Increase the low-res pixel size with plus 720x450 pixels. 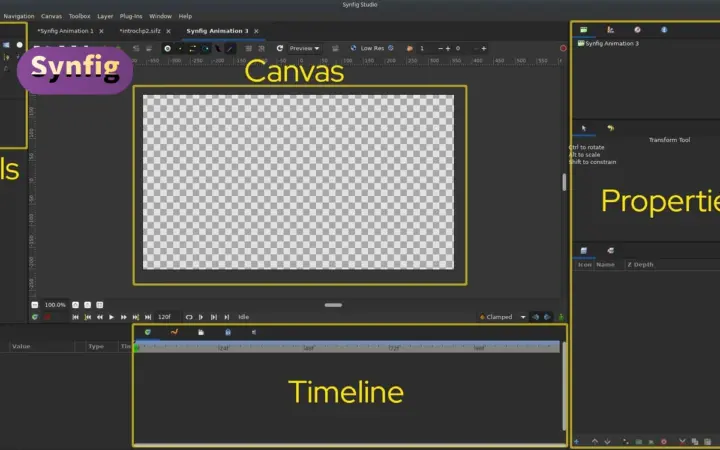448,48
